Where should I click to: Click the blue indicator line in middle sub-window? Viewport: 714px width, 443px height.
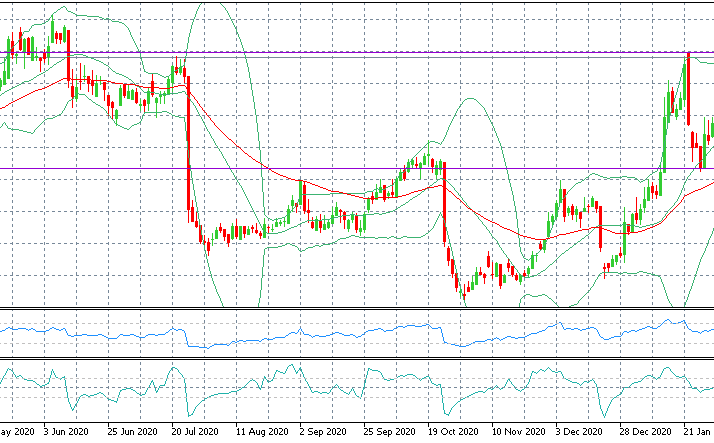(357, 335)
